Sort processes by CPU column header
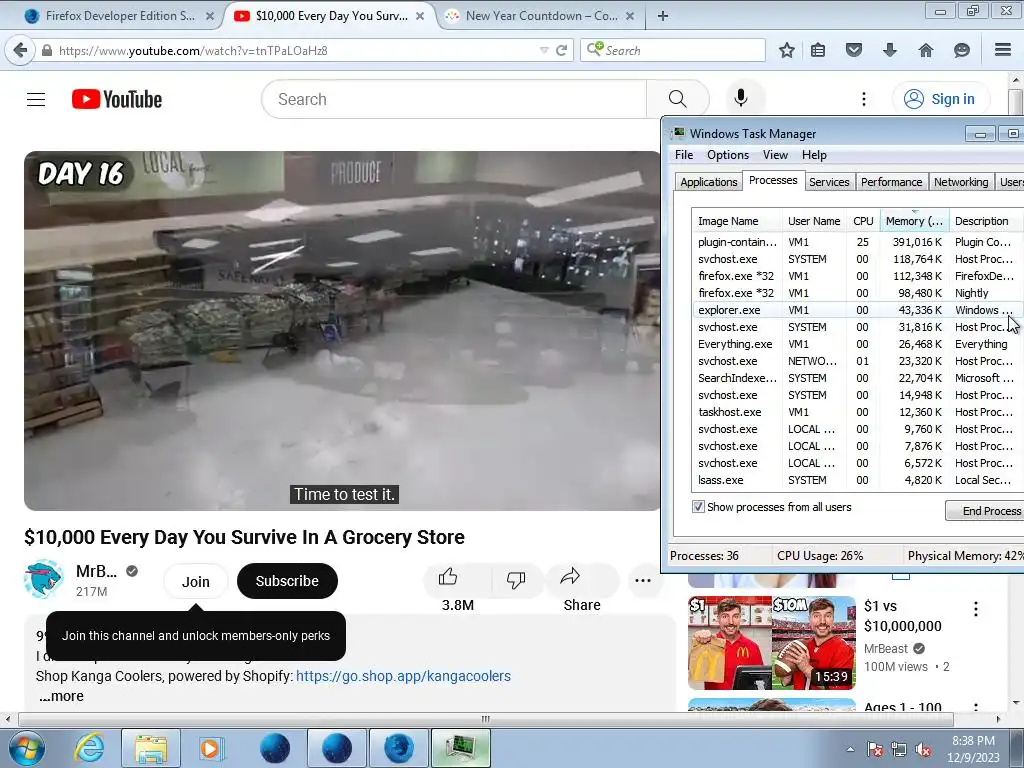1024x768 pixels. click(863, 221)
